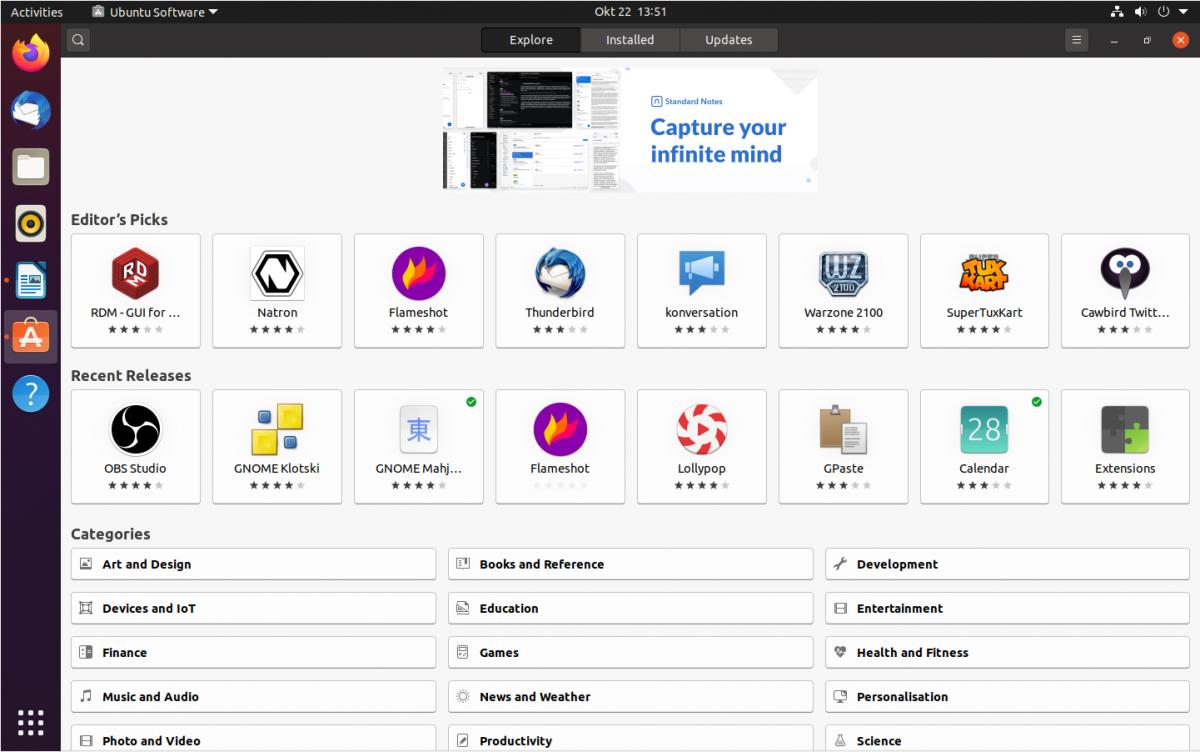Open the OBS Studio app icon
Viewport: 1200px width, 752px height.
pos(135,430)
